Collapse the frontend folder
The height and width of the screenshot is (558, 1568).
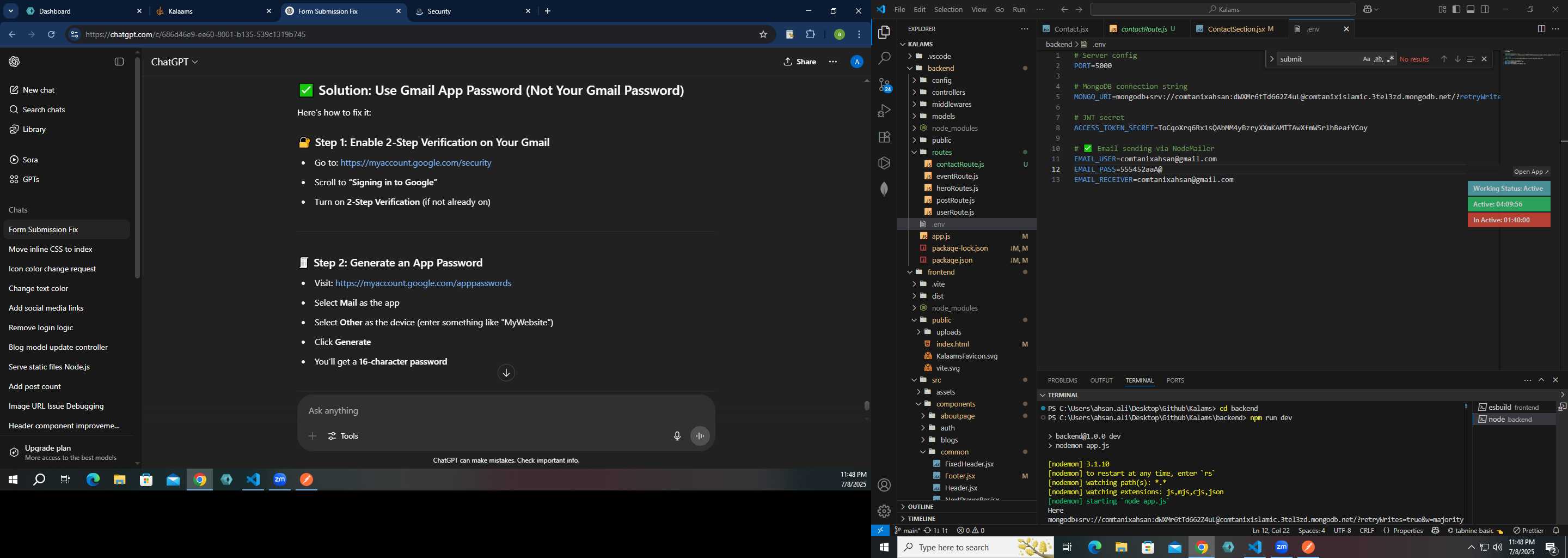click(x=909, y=272)
